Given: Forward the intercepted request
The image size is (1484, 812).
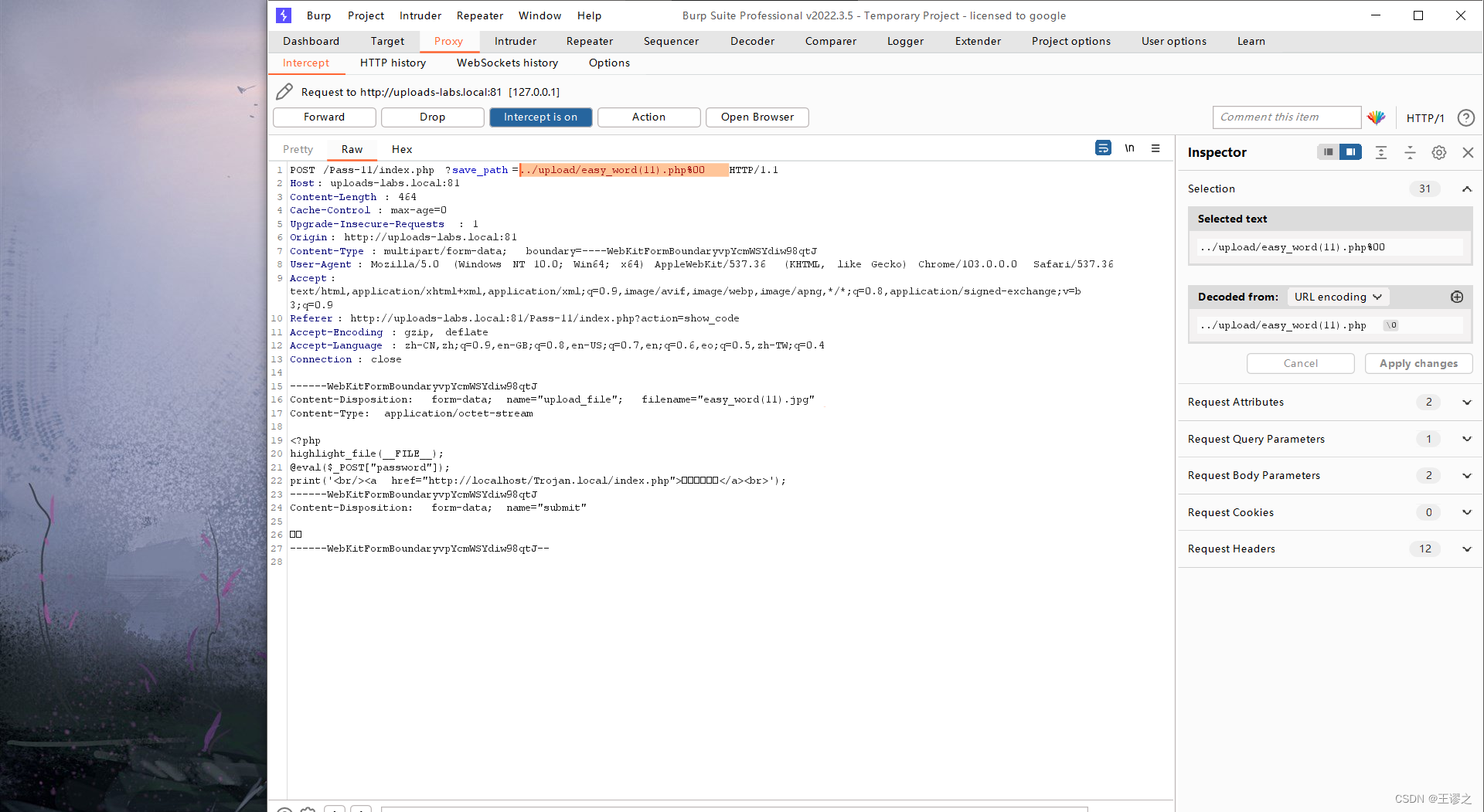Looking at the screenshot, I should [324, 117].
